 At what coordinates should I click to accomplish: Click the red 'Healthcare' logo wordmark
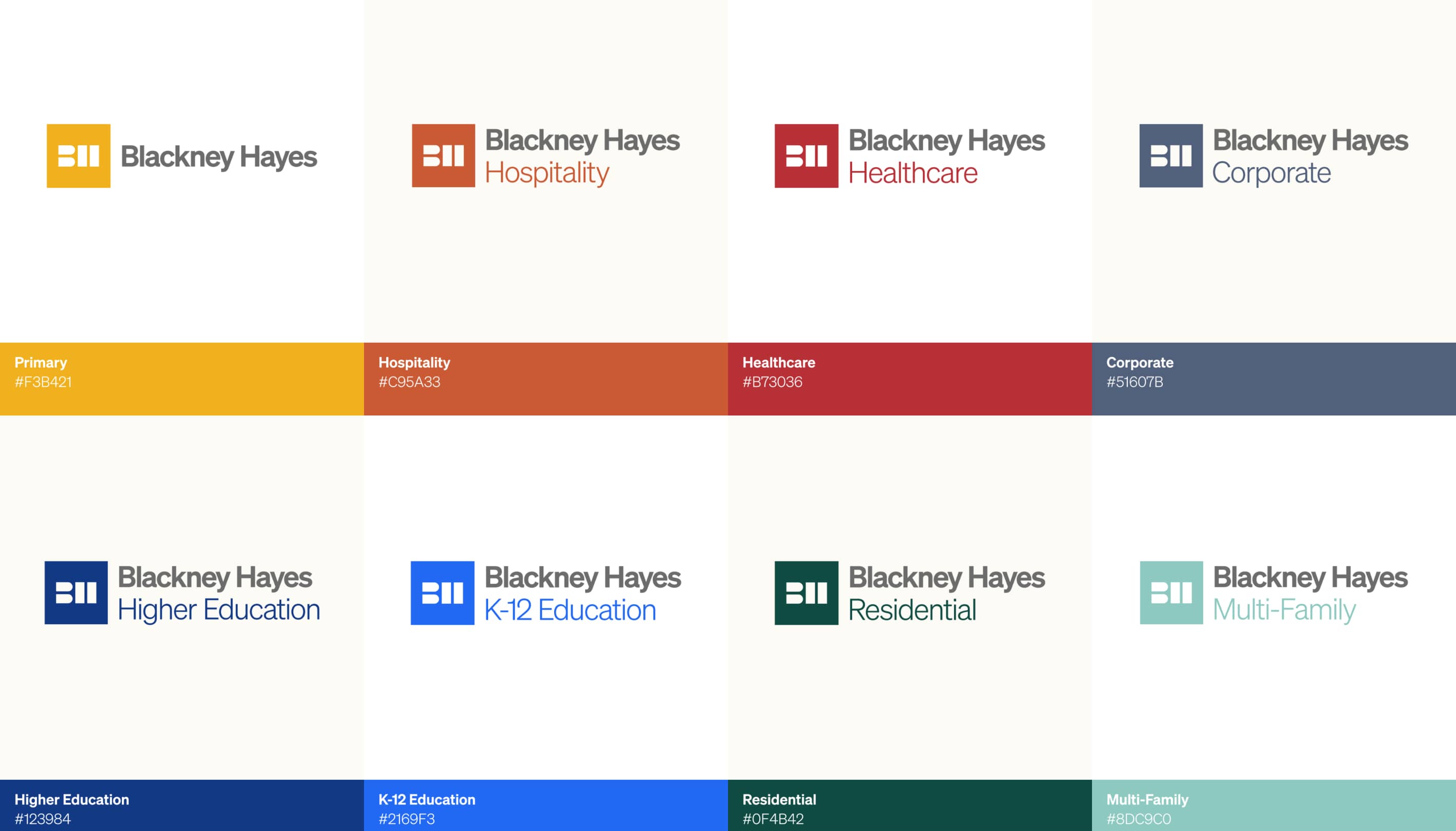[x=913, y=172]
